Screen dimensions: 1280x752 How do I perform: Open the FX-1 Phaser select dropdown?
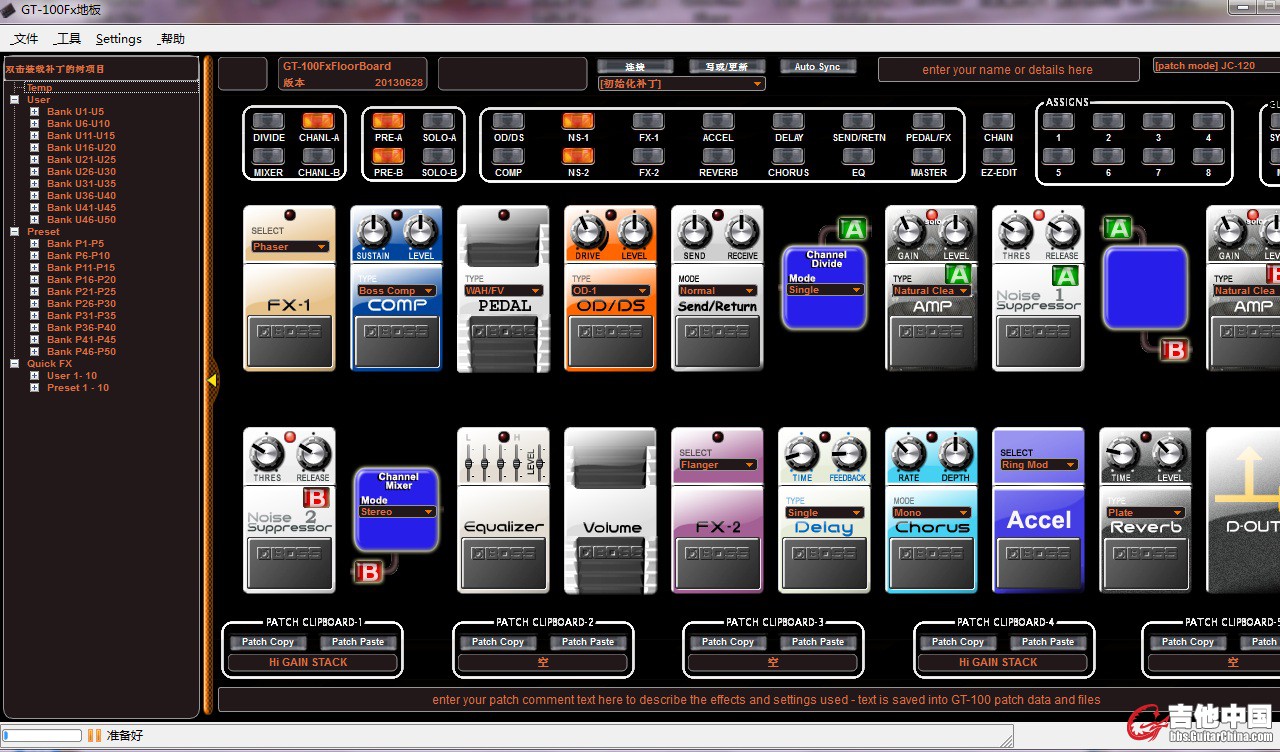(x=289, y=246)
